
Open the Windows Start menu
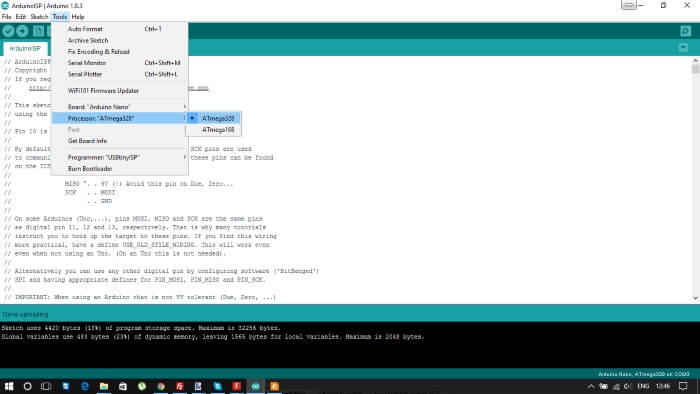coord(8,386)
